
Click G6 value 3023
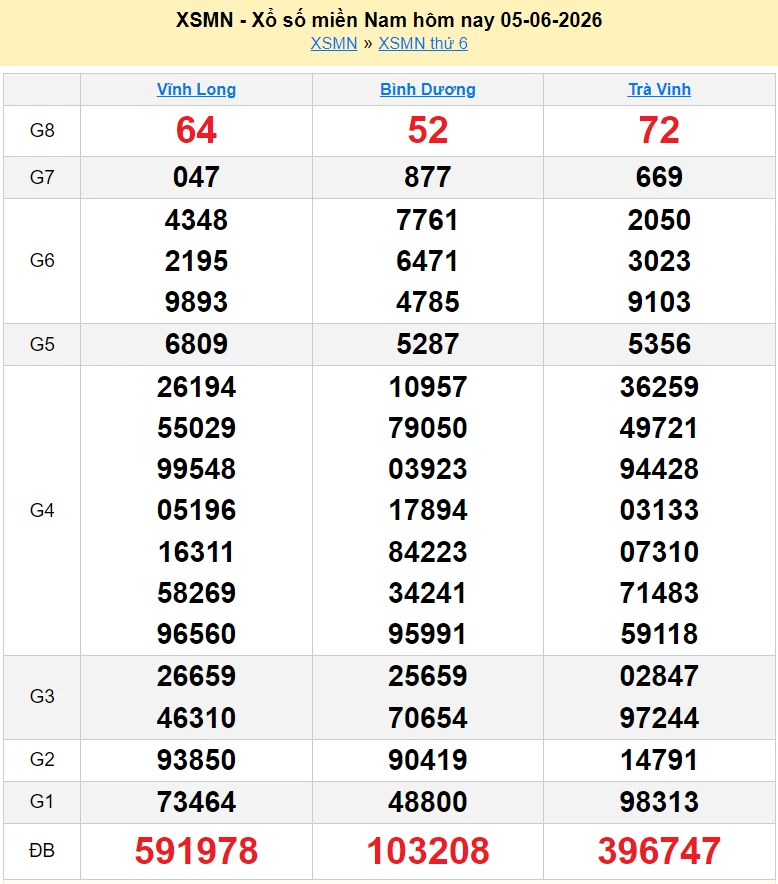pyautogui.click(x=660, y=261)
